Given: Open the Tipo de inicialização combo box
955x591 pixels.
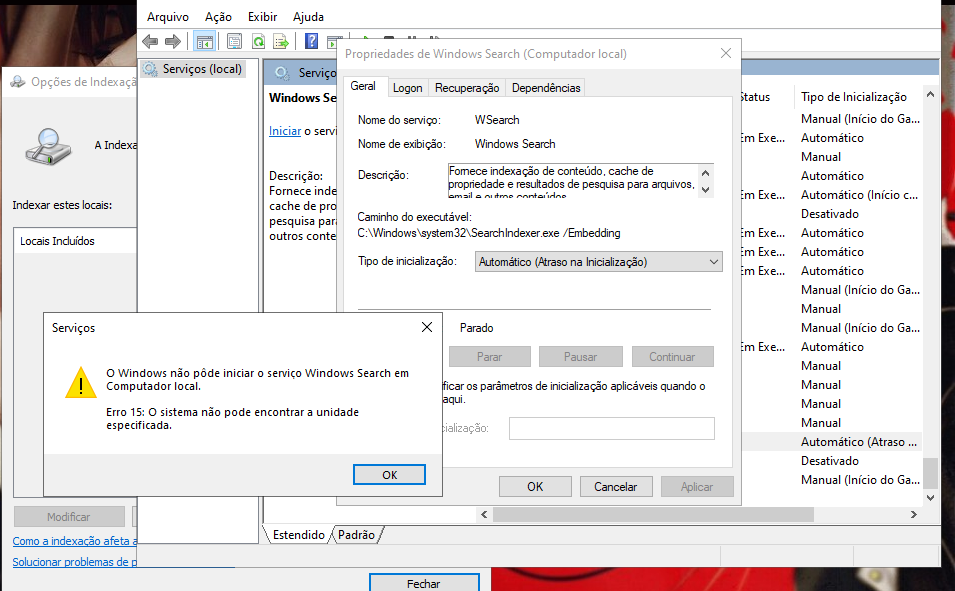Looking at the screenshot, I should (x=599, y=262).
